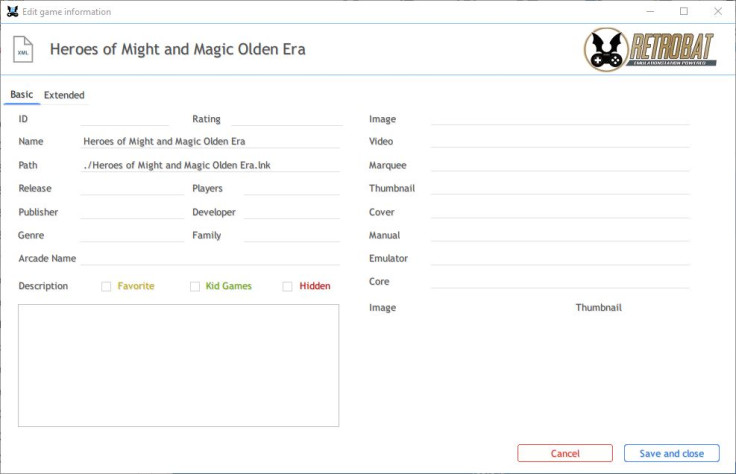Click the Rating input field
This screenshot has height=474, width=736.
287,119
